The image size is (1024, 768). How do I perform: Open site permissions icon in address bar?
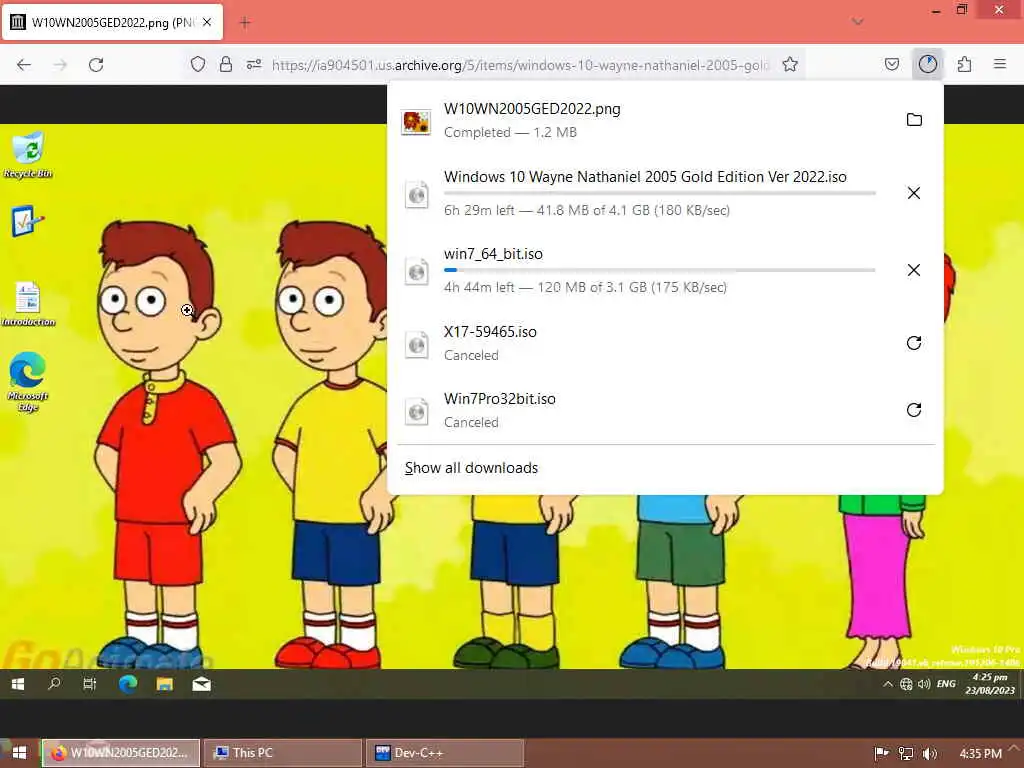(254, 64)
